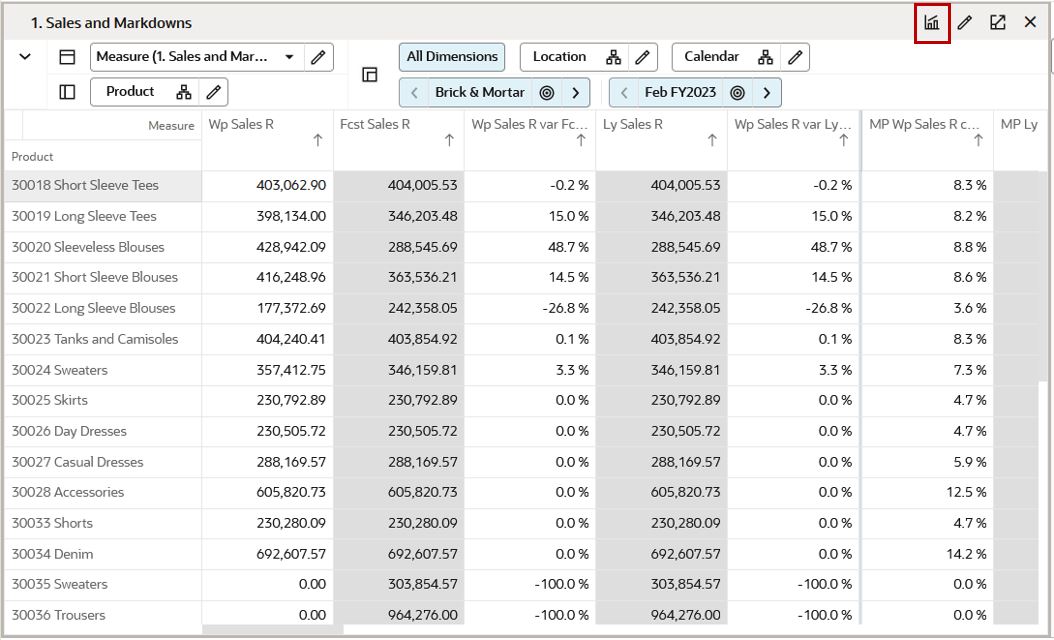Click the Feb FY2023 target icon
1054x640 pixels.
(738, 93)
